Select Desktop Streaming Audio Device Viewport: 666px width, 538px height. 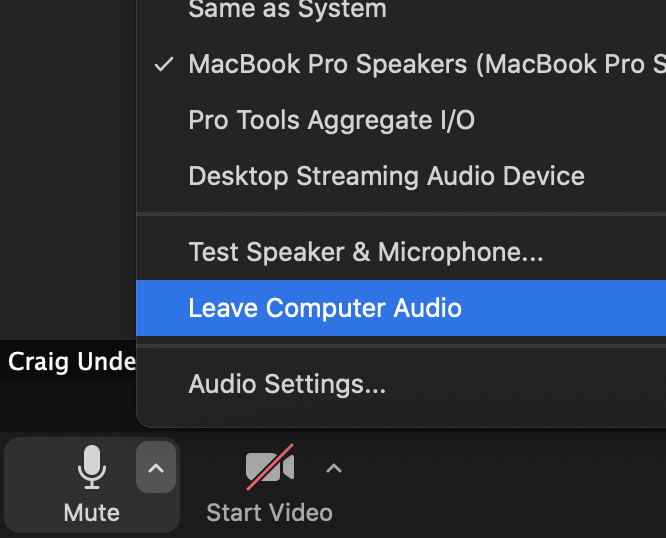[x=401, y=176]
